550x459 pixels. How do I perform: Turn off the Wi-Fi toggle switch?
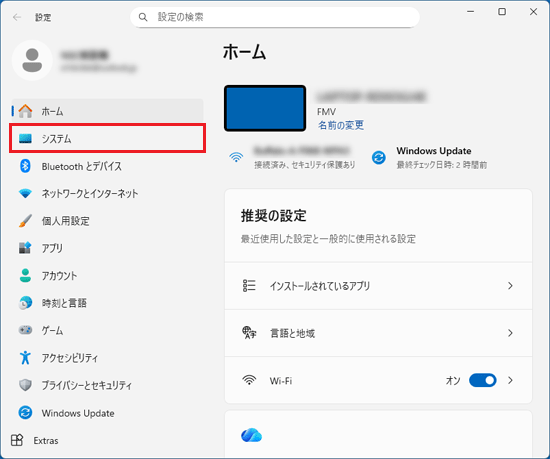(x=483, y=380)
